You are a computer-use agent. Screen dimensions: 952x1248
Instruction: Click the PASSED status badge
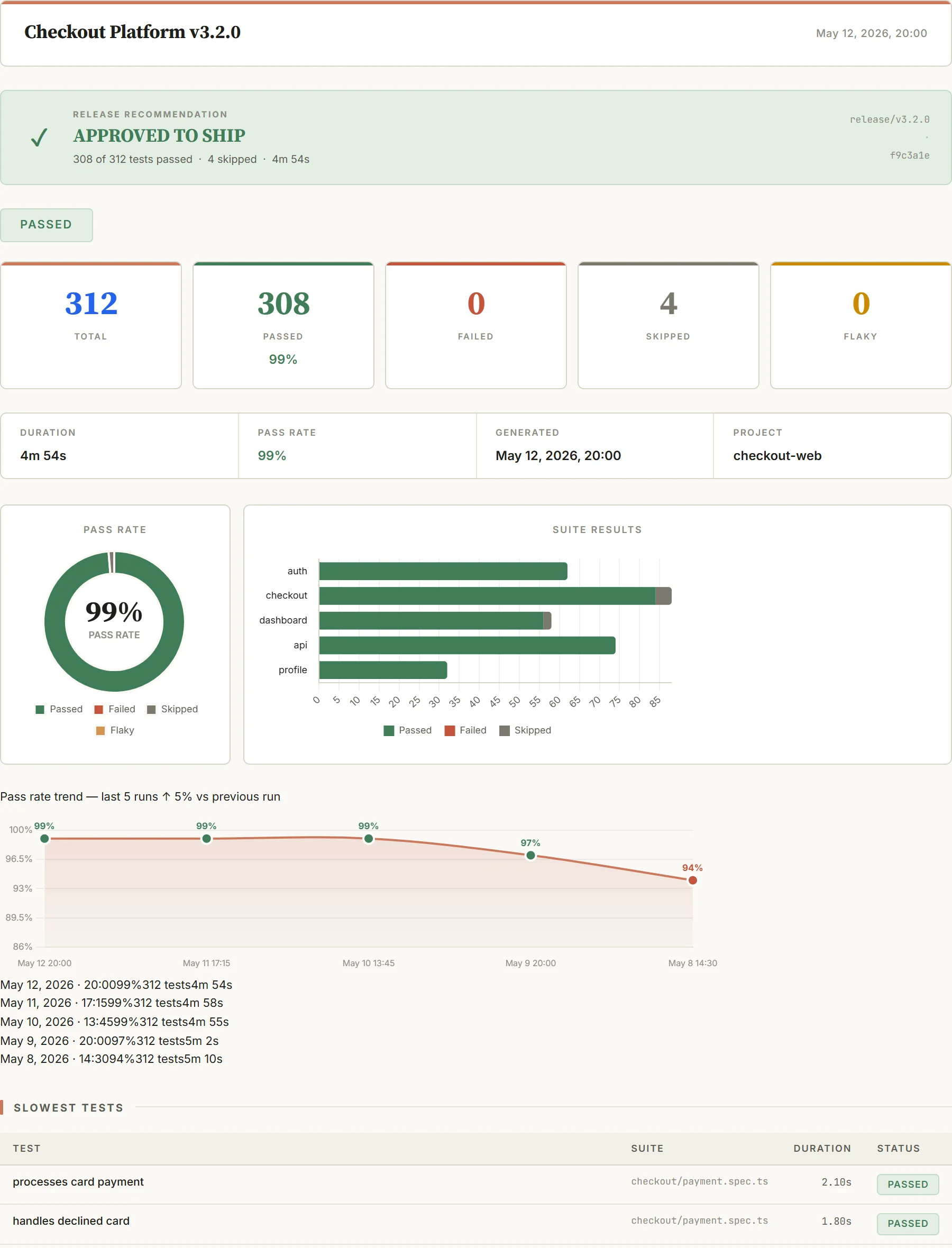pyautogui.click(x=47, y=225)
